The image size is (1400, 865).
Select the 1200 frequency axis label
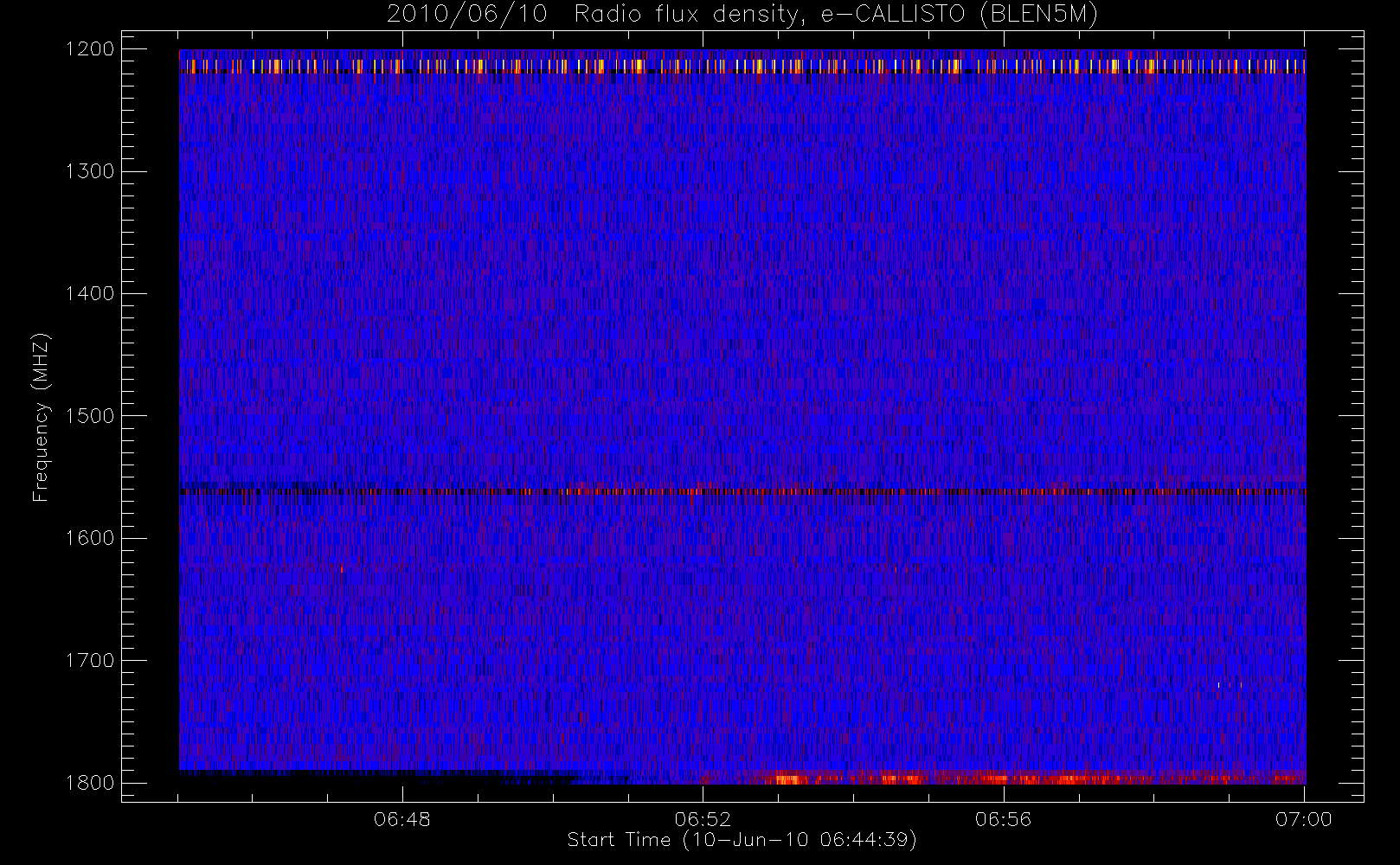[90, 49]
